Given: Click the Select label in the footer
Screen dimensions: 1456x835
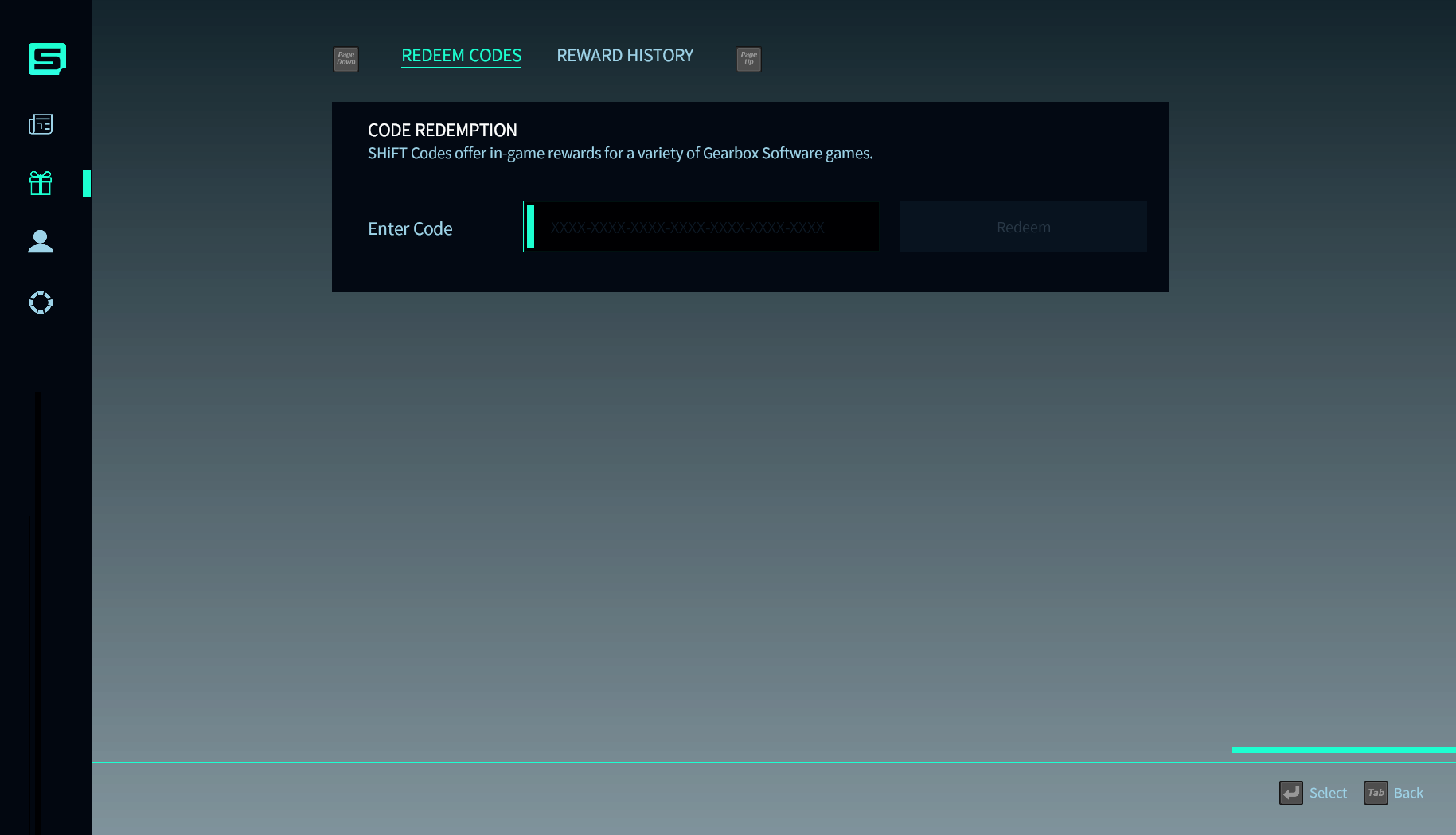Looking at the screenshot, I should pos(1328,793).
